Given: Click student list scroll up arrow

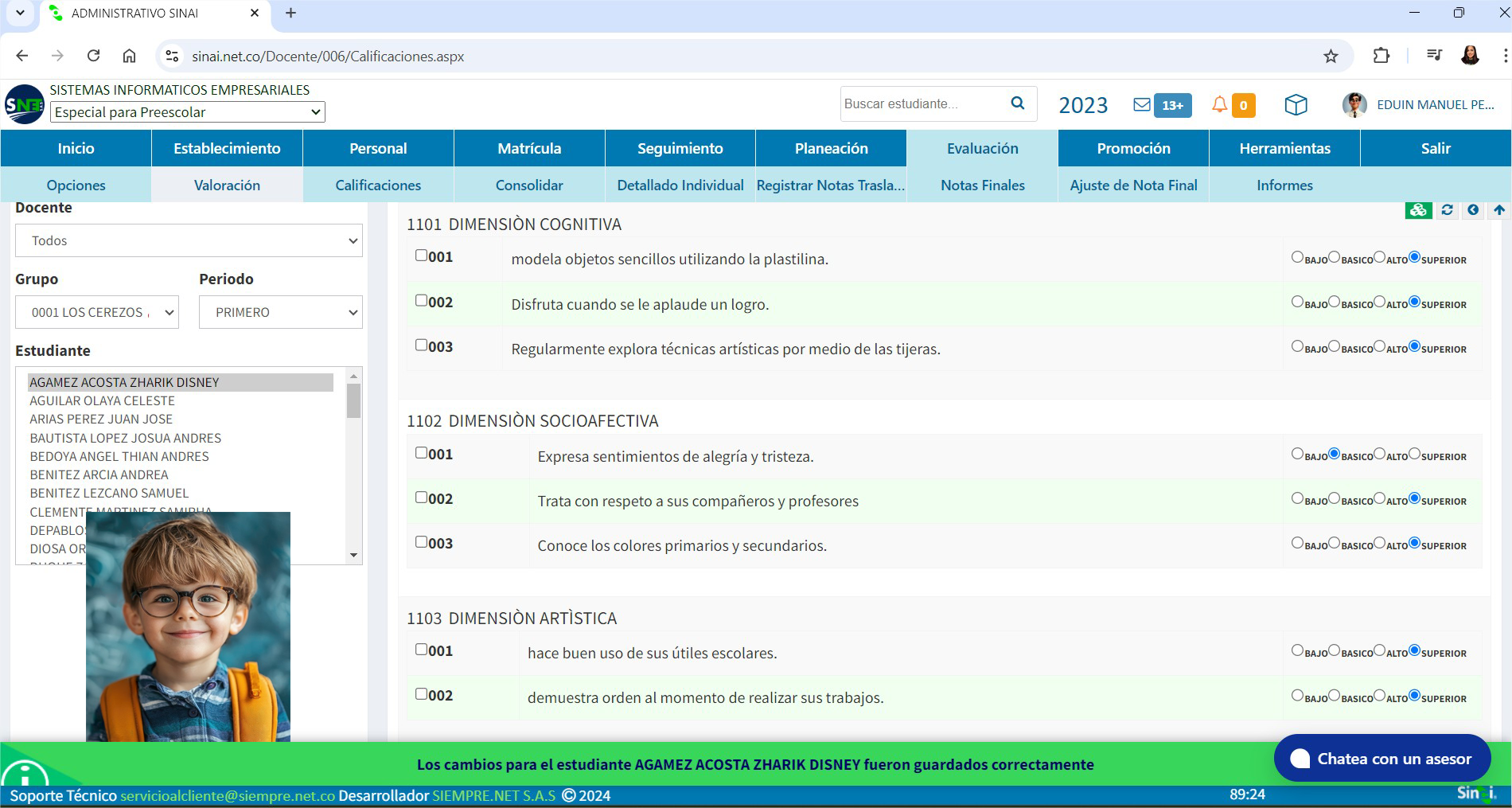Looking at the screenshot, I should (x=354, y=375).
